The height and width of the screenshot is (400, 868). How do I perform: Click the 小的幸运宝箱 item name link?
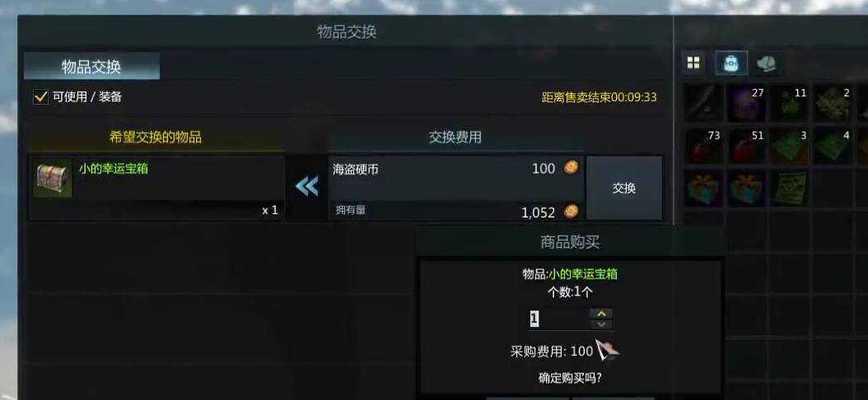113,169
